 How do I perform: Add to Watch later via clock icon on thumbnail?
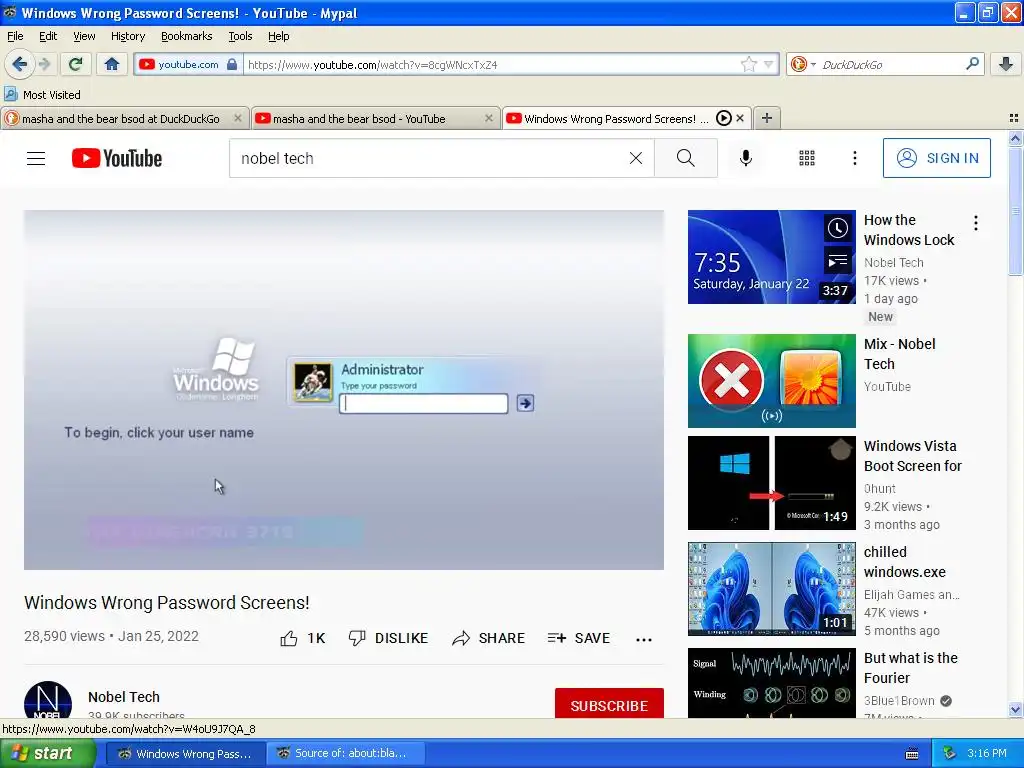[838, 228]
